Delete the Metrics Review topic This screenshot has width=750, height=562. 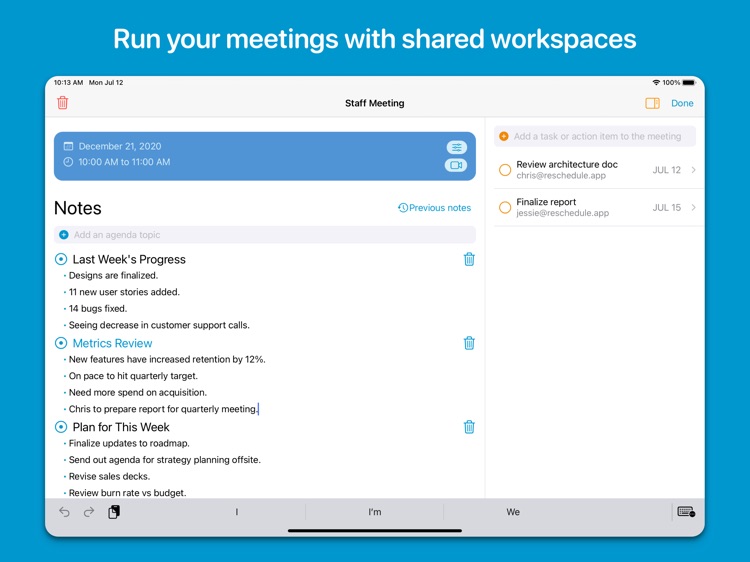[x=469, y=343]
